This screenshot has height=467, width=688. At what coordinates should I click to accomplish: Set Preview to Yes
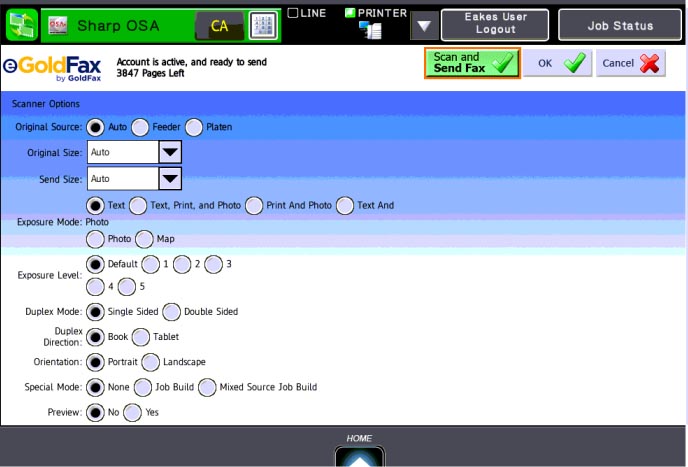(132, 413)
